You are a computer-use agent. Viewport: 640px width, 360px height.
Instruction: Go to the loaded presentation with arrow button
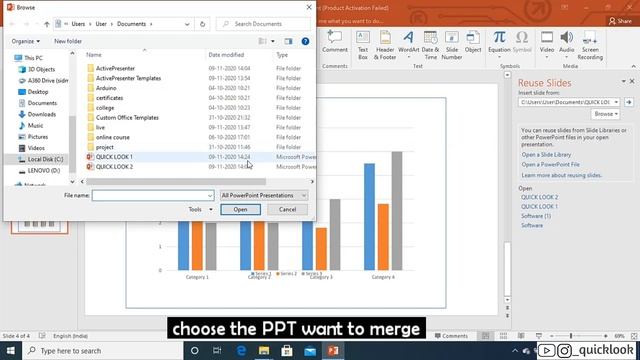pos(629,102)
